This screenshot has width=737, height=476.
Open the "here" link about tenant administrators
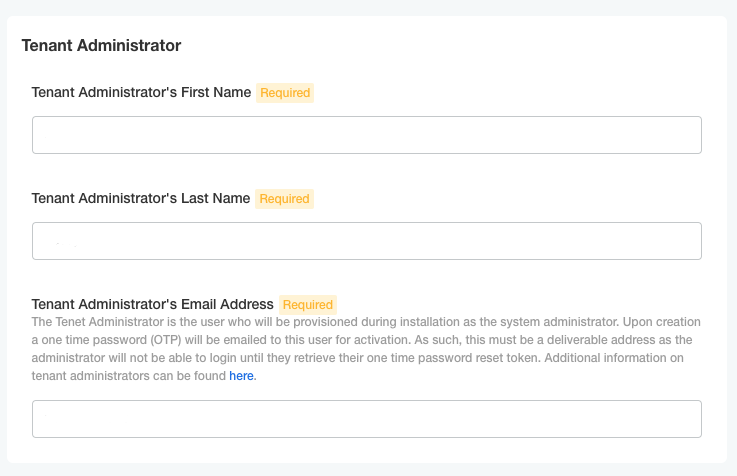point(241,376)
